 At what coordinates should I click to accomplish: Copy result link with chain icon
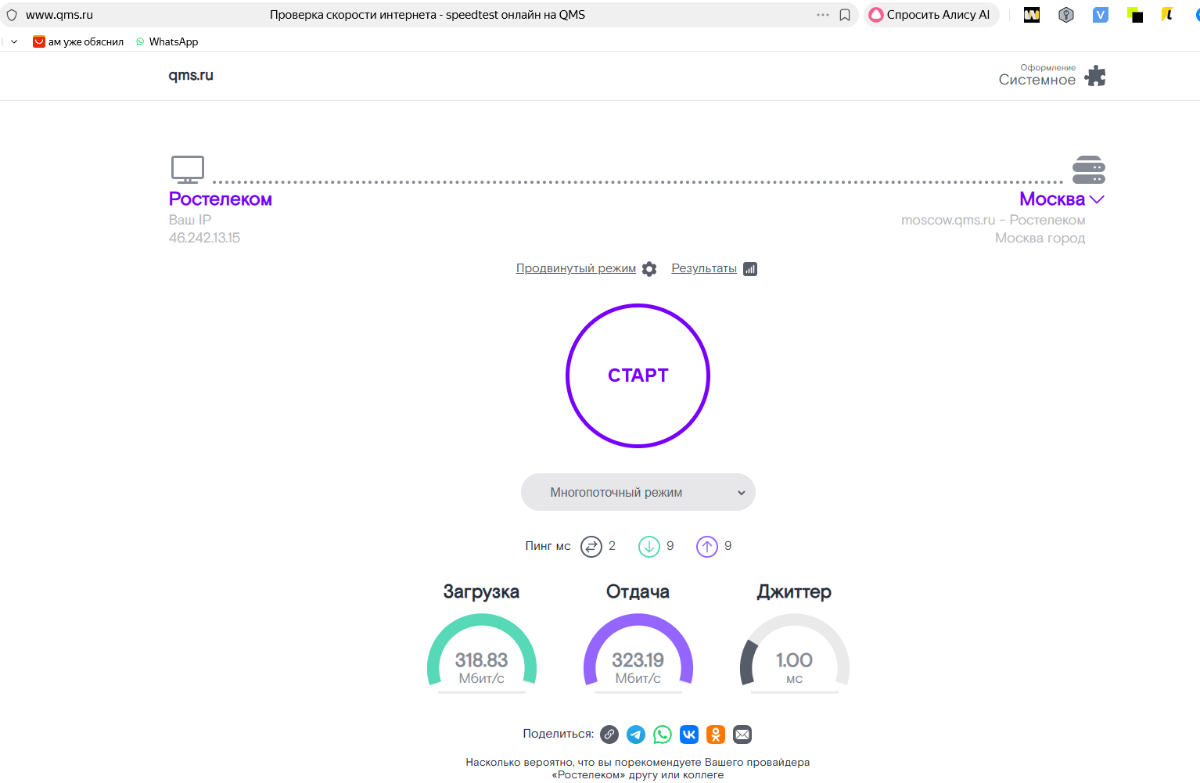coord(609,735)
